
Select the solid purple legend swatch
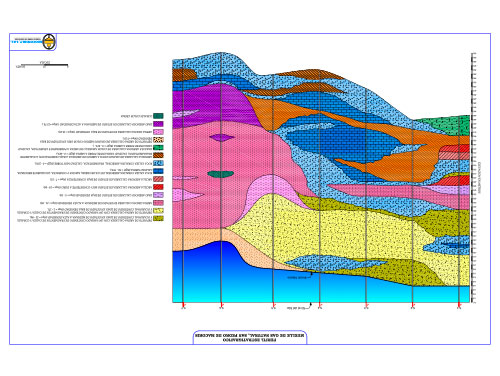click(158, 124)
